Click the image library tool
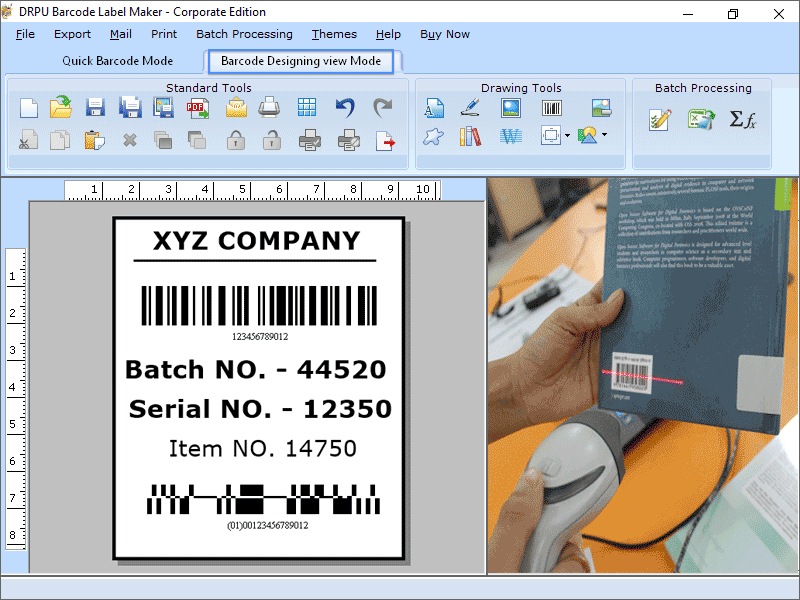800x600 pixels. [x=602, y=108]
